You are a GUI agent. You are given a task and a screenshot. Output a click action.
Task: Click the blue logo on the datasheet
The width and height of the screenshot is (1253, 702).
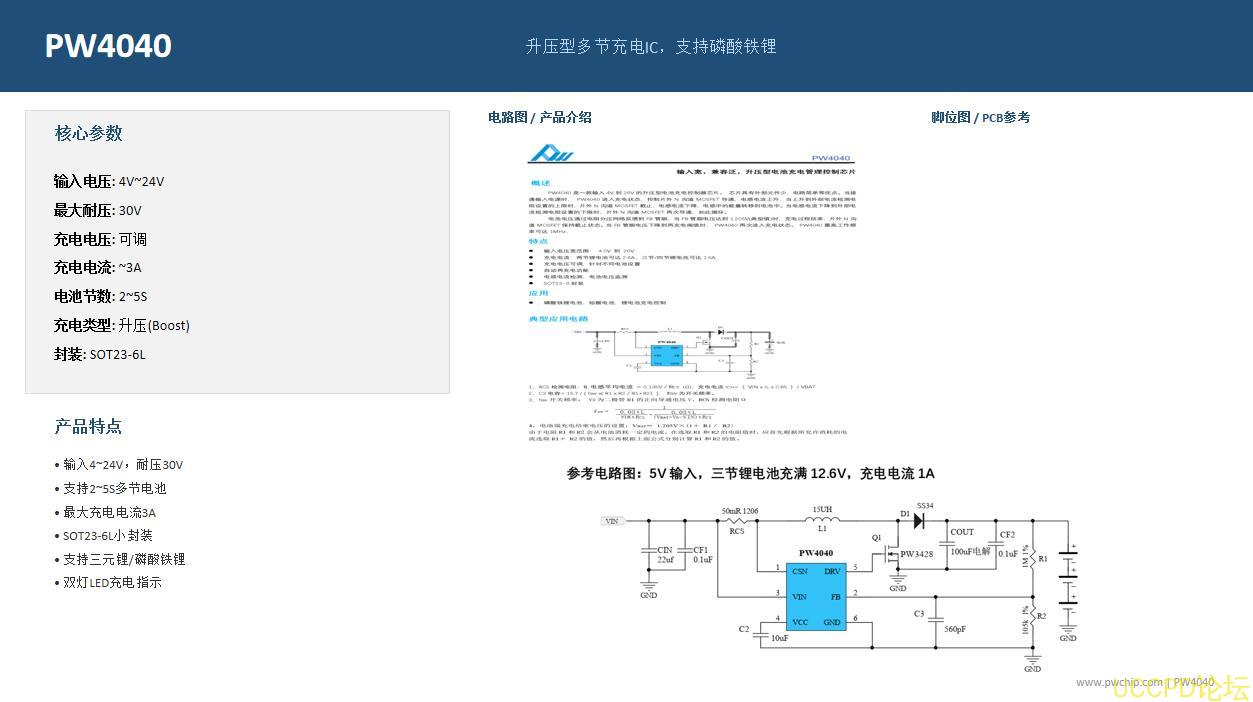pos(550,154)
